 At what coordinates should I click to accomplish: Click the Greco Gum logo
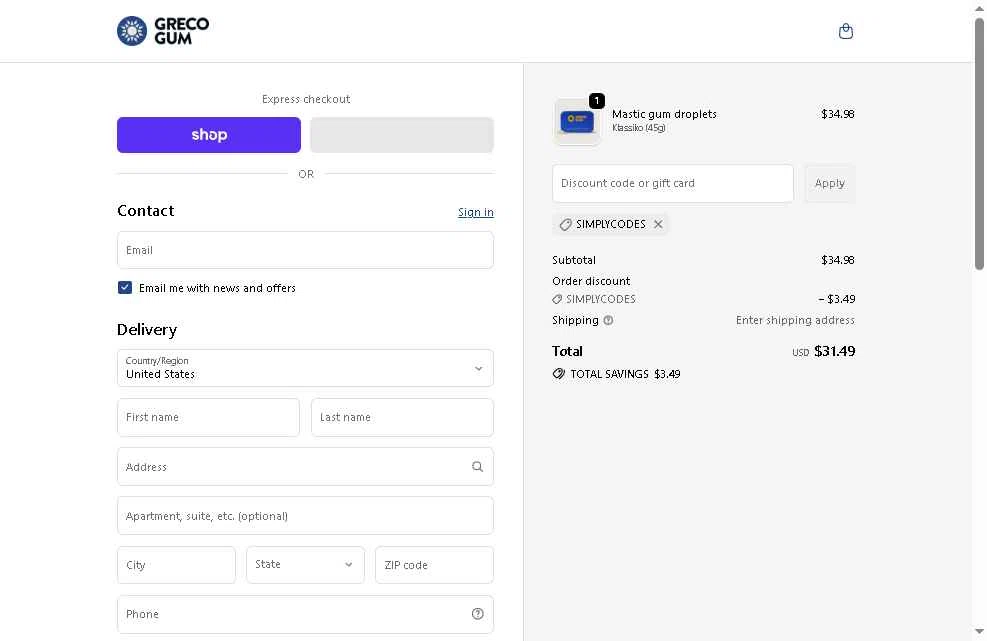163,31
